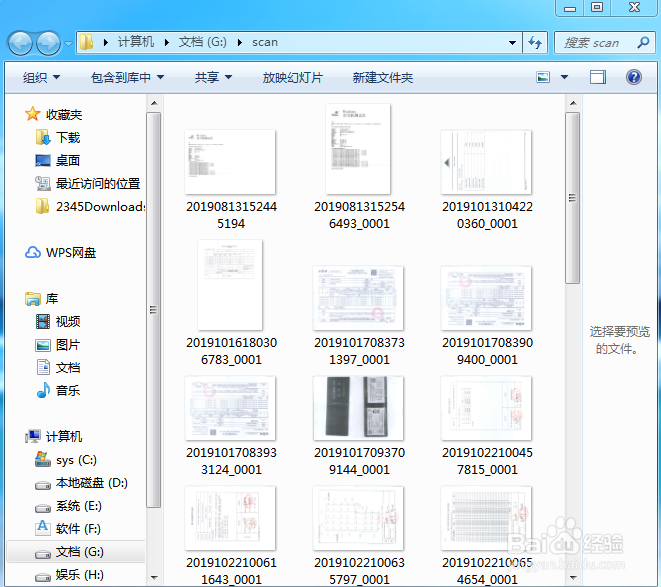Click the file list scroll-up arrow

click(572, 103)
